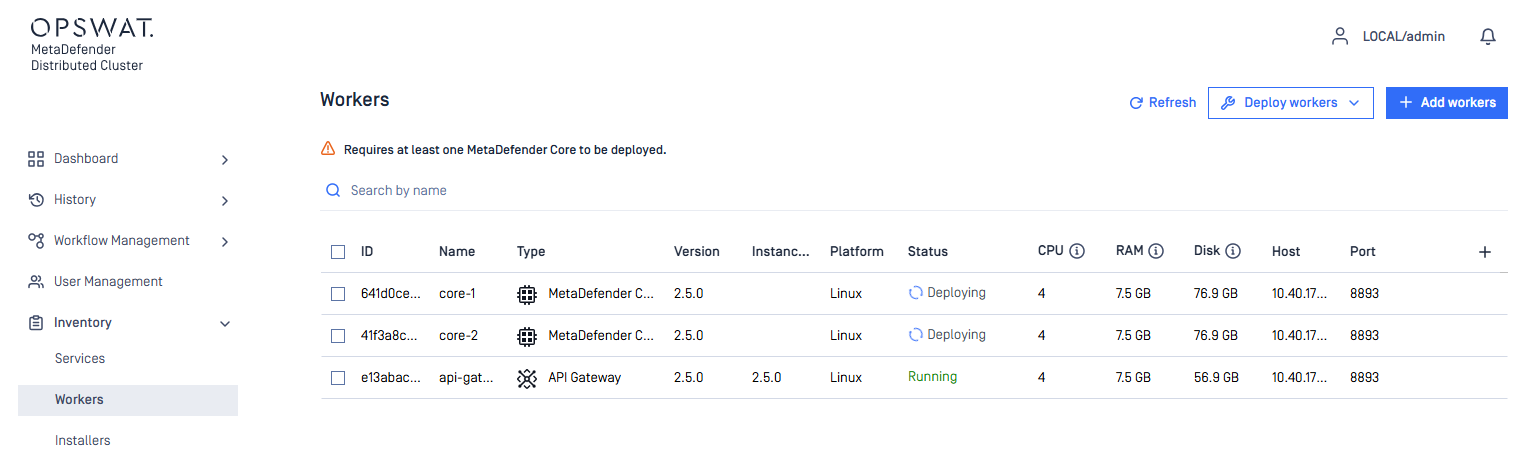
Task: Go to User Management in sidebar
Action: (108, 282)
